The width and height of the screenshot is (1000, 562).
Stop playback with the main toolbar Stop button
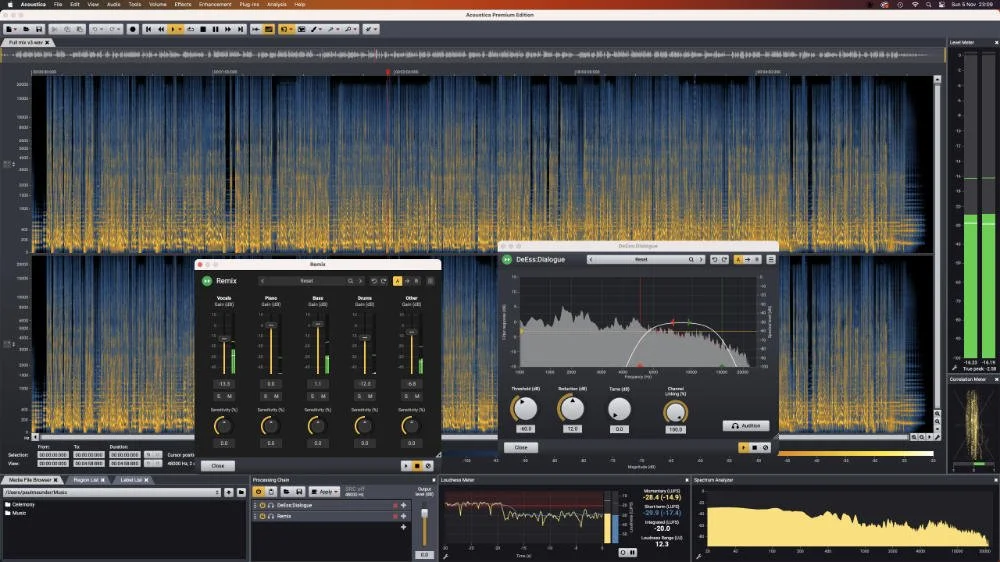click(203, 29)
